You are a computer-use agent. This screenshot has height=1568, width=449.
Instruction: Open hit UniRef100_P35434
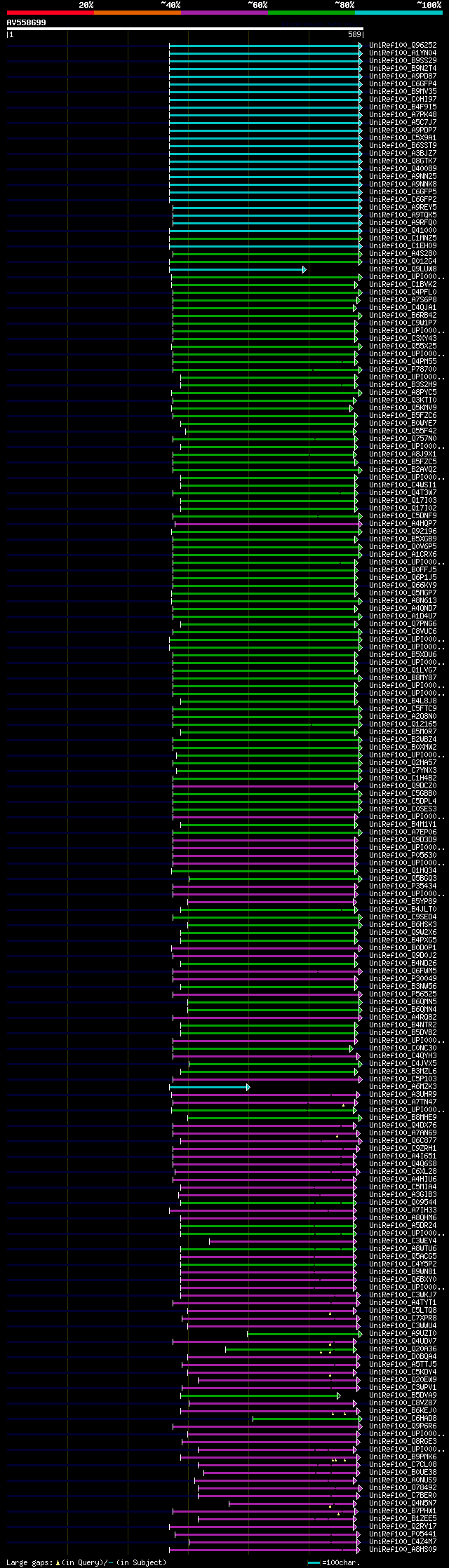pos(403,886)
